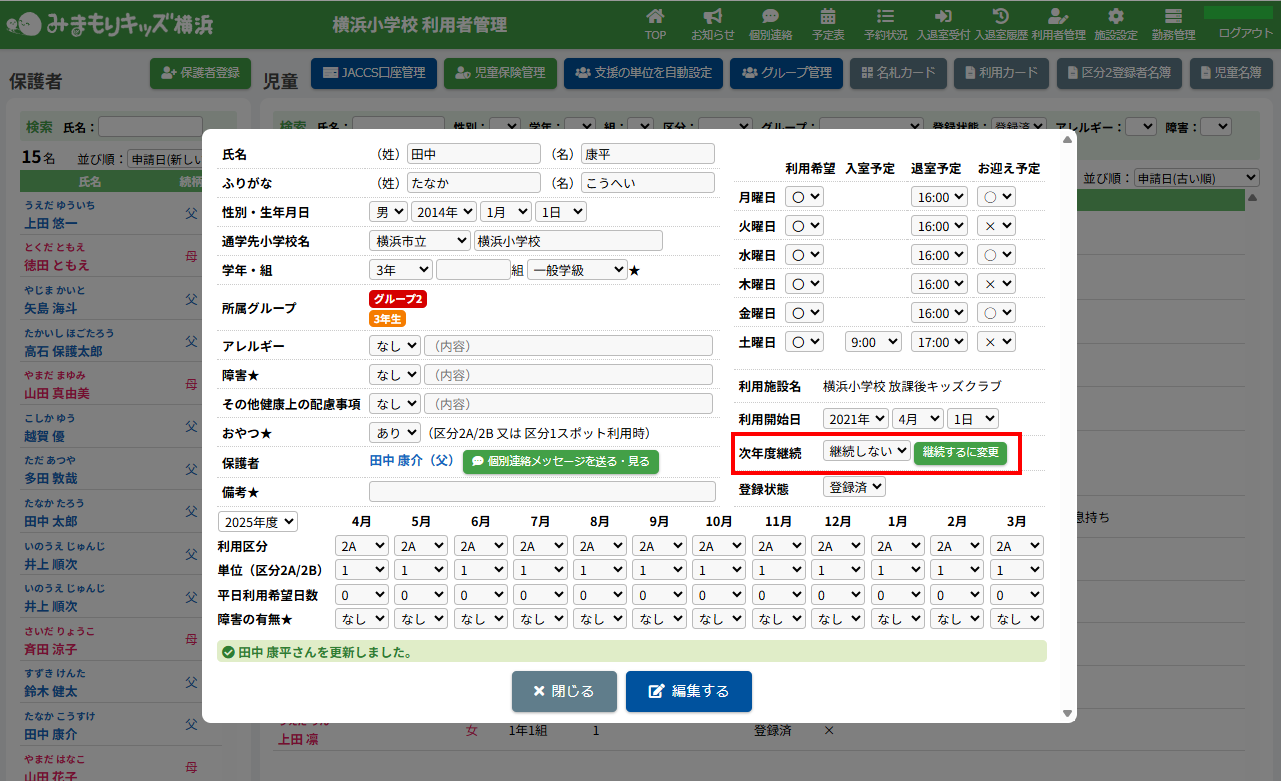Click the 備考 remarks input field
This screenshot has width=1281, height=781.
(x=542, y=491)
